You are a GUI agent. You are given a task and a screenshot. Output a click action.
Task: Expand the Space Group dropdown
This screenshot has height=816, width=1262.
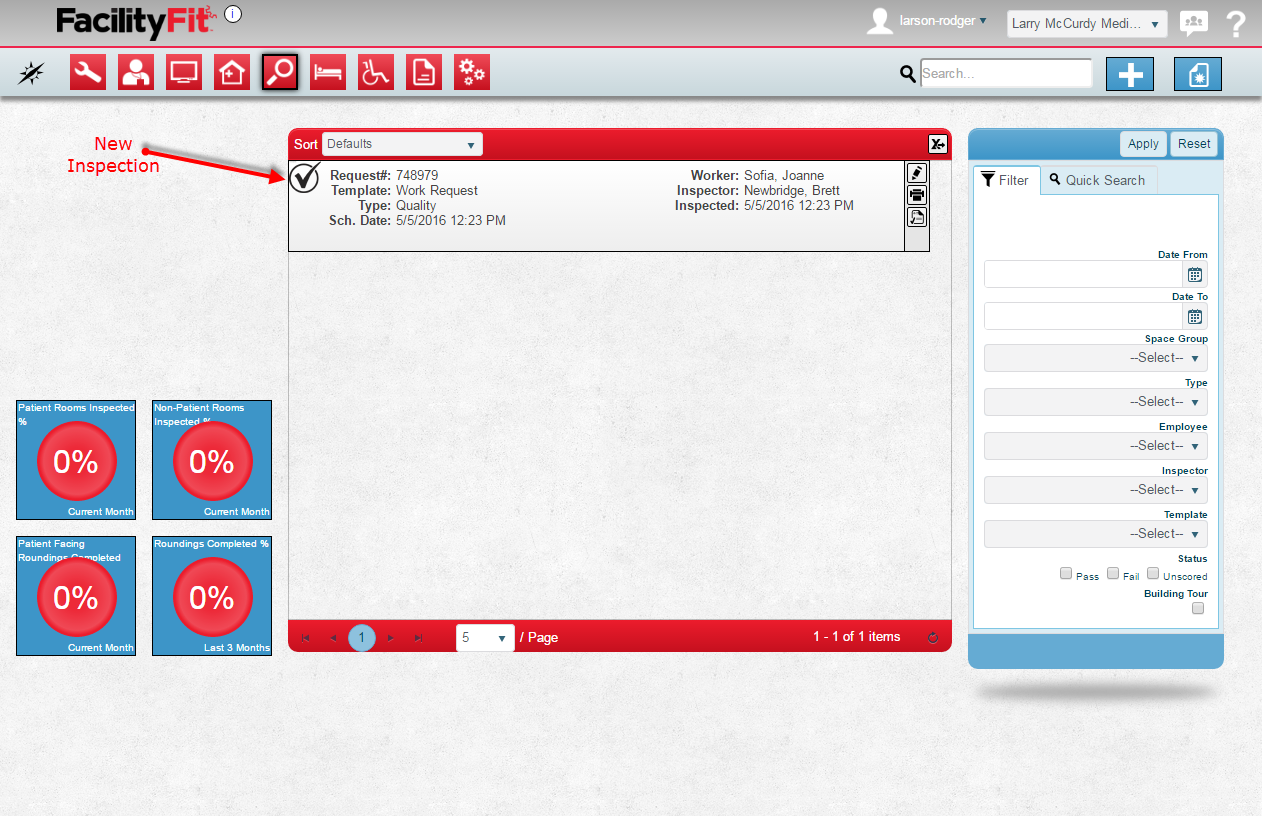1095,358
